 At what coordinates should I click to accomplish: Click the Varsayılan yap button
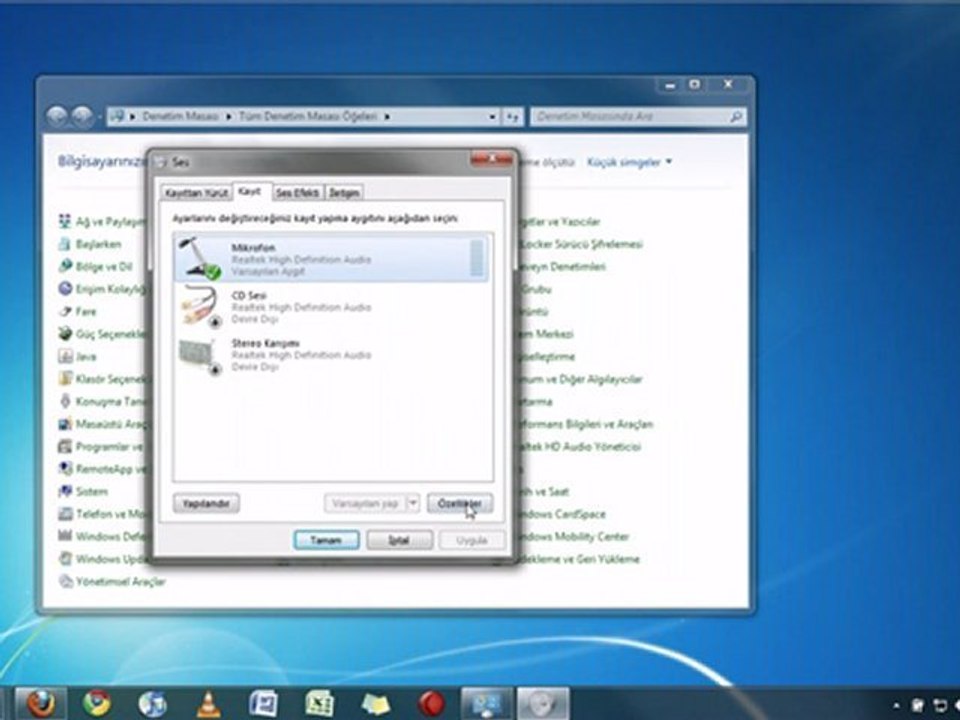[365, 504]
